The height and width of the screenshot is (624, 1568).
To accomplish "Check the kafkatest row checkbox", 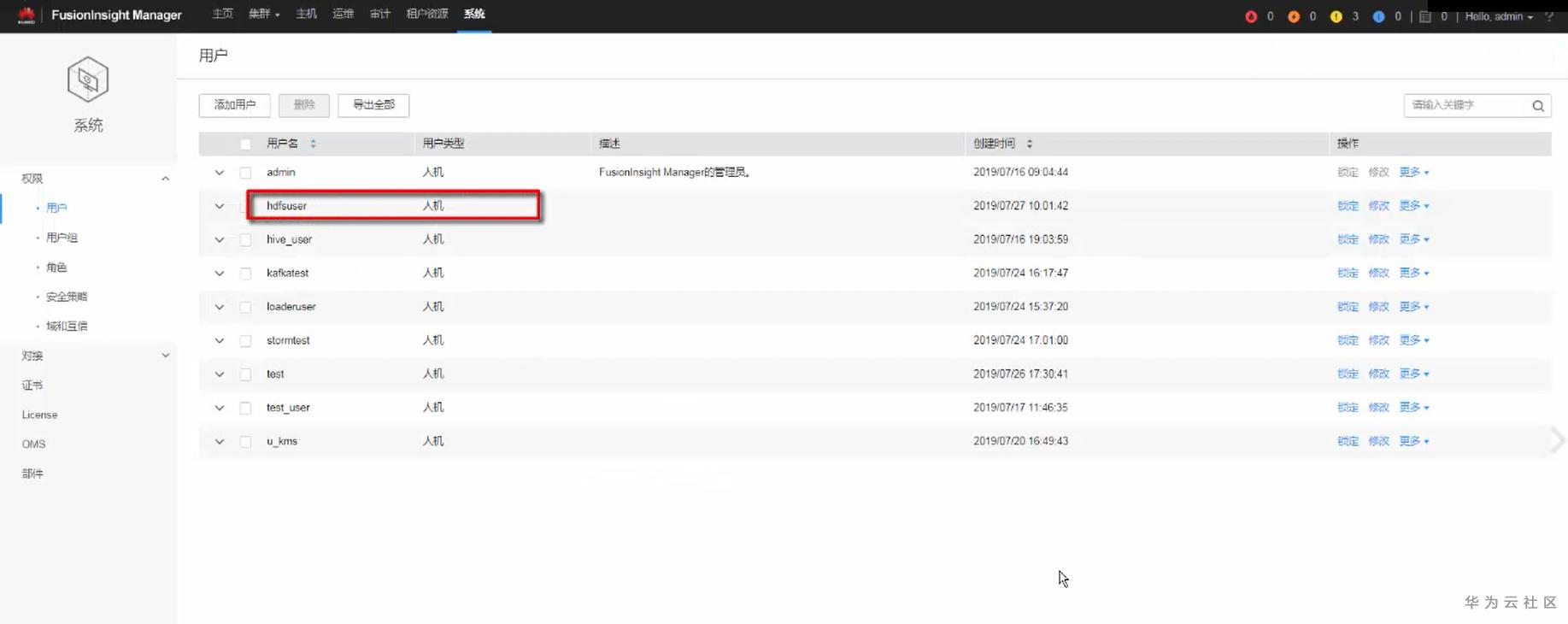I will click(x=246, y=274).
